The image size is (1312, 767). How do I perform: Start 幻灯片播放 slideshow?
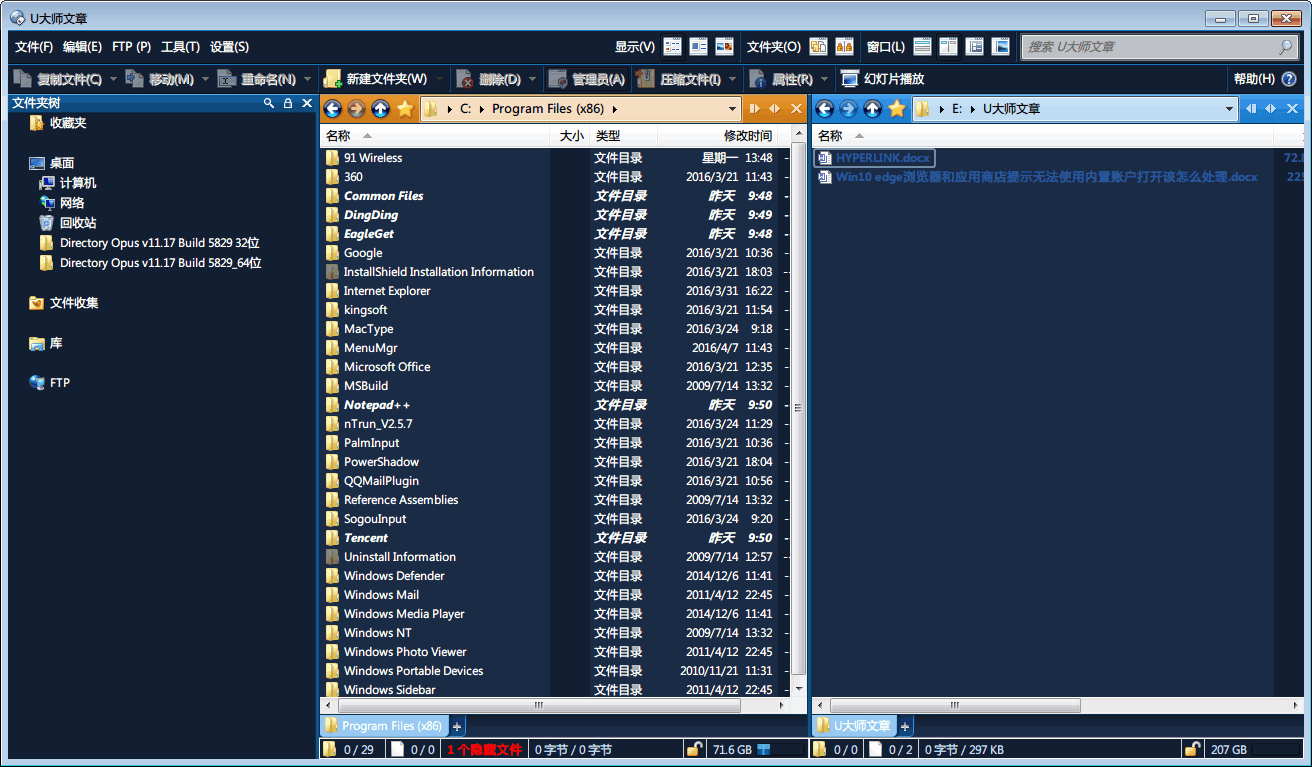tap(882, 79)
